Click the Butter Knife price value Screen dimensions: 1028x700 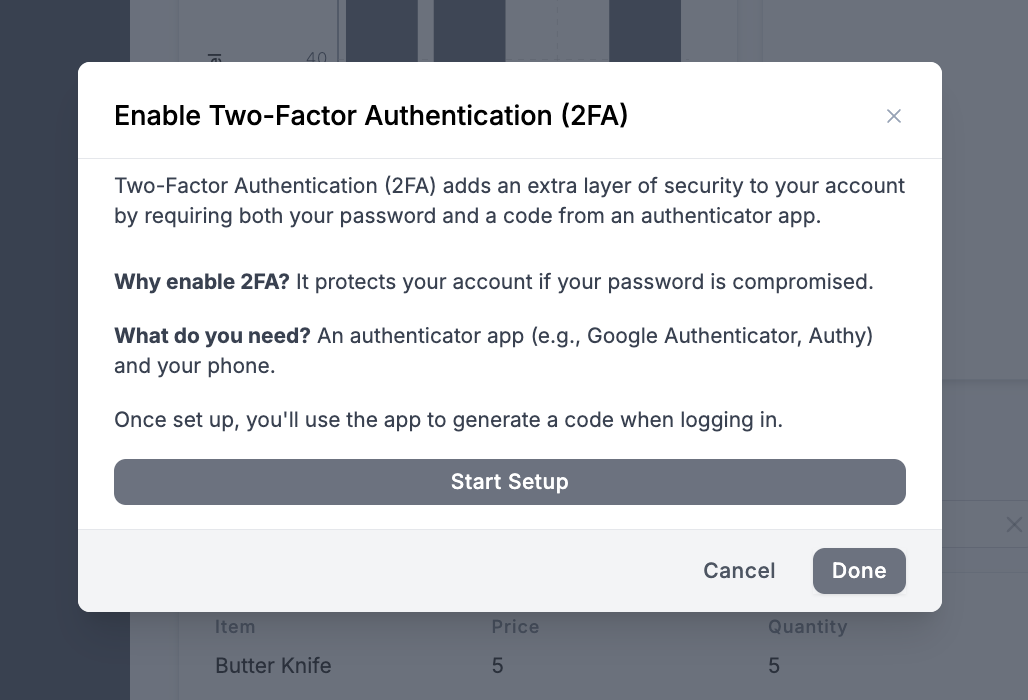497,665
